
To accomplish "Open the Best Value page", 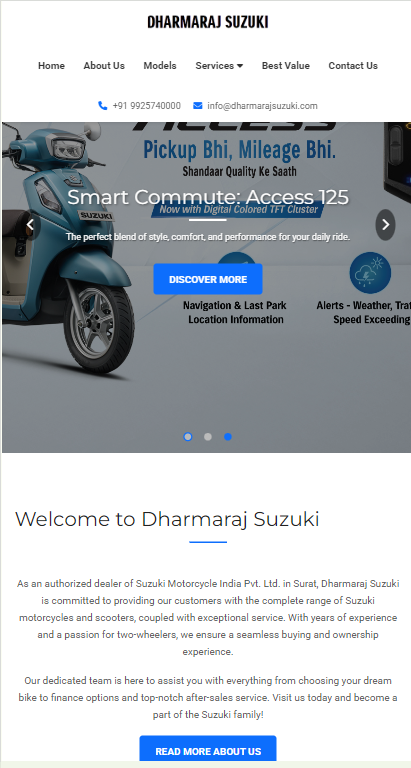I will (x=286, y=66).
